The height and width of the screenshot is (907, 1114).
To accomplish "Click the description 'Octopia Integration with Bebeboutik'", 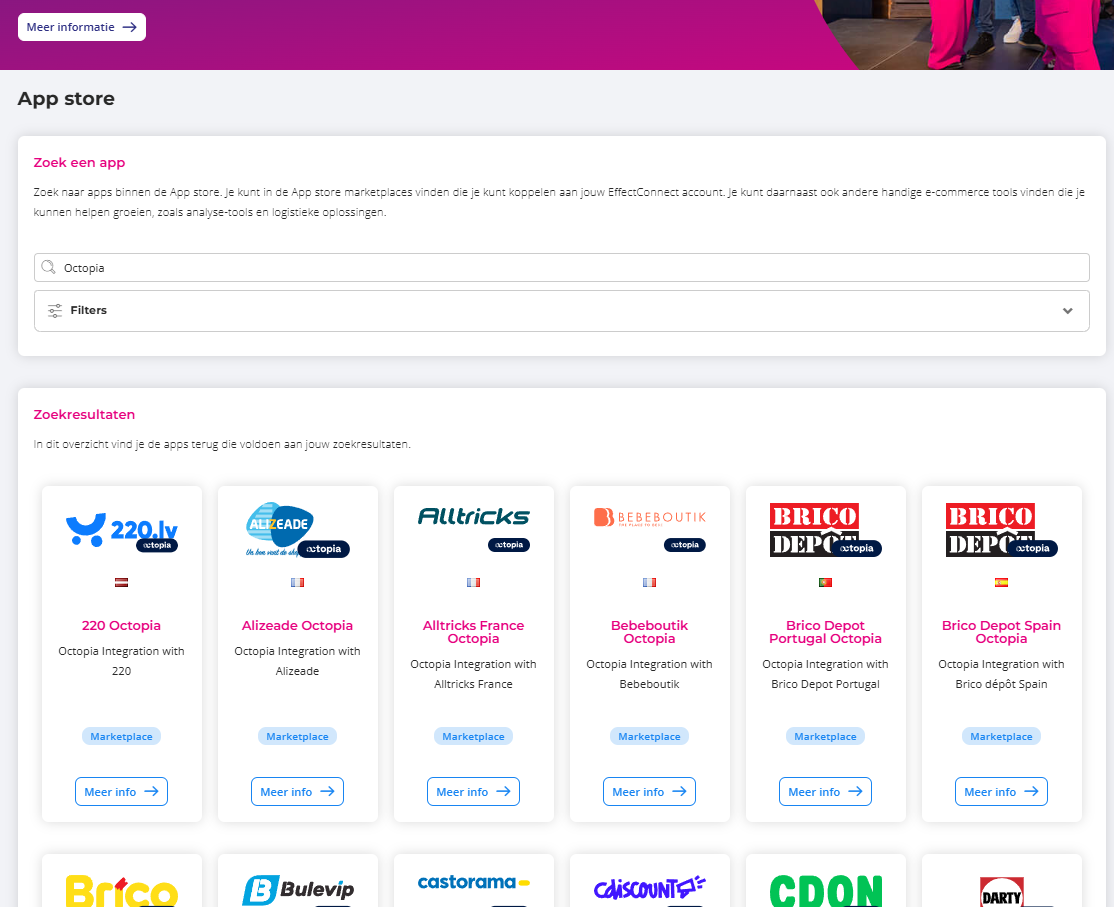I will tap(650, 674).
